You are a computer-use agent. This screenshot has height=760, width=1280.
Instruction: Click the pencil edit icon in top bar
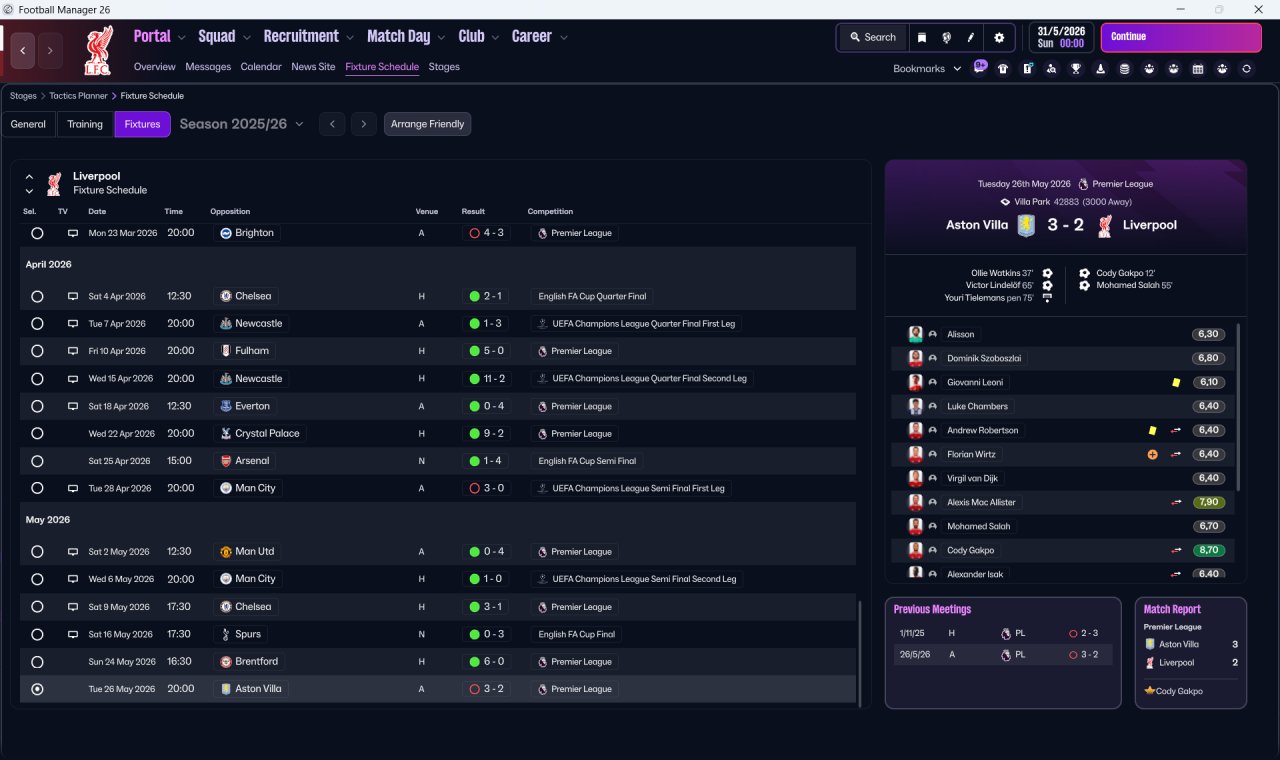(970, 38)
